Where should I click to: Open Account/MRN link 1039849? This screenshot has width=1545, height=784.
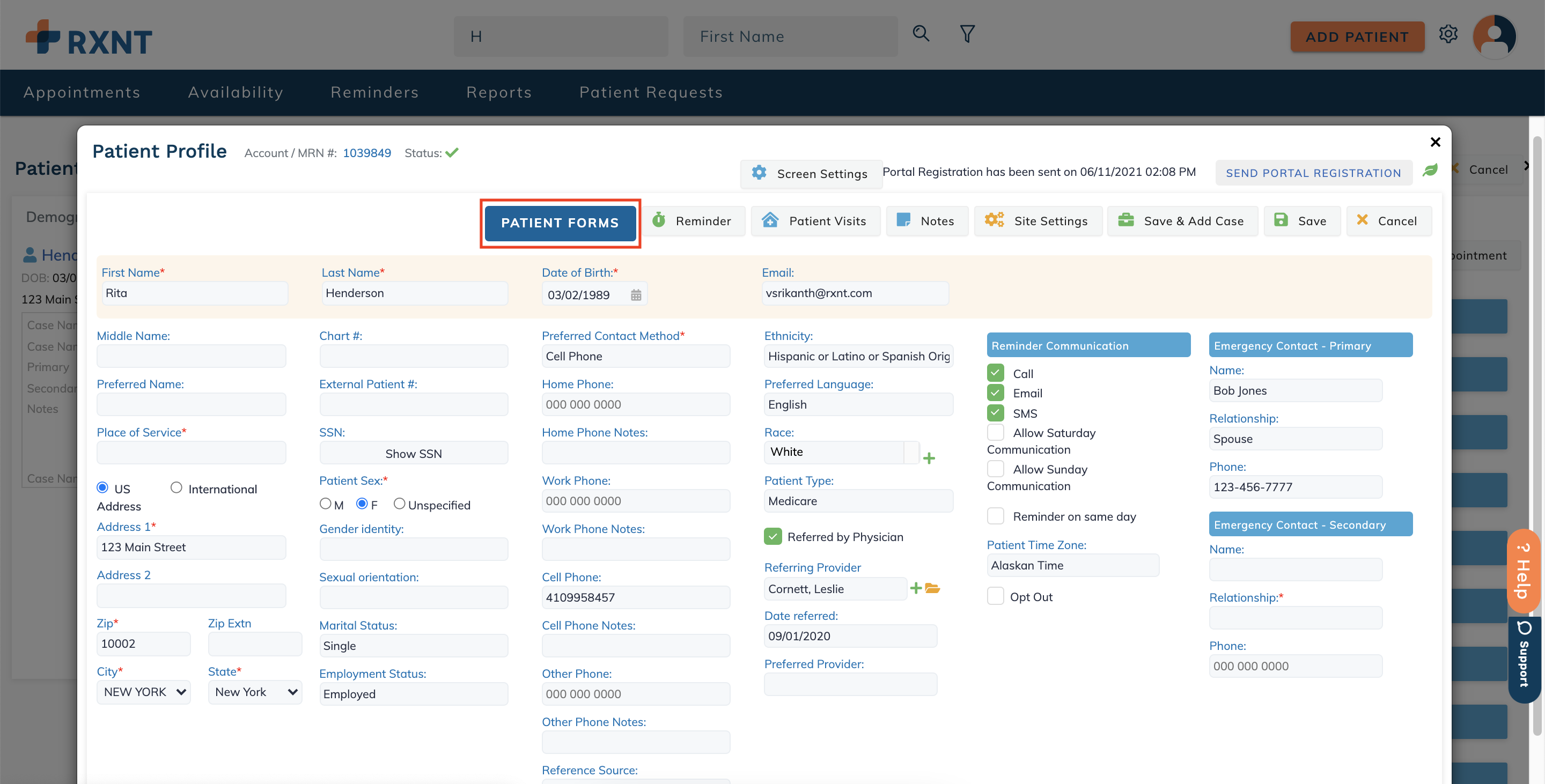pyautogui.click(x=367, y=153)
